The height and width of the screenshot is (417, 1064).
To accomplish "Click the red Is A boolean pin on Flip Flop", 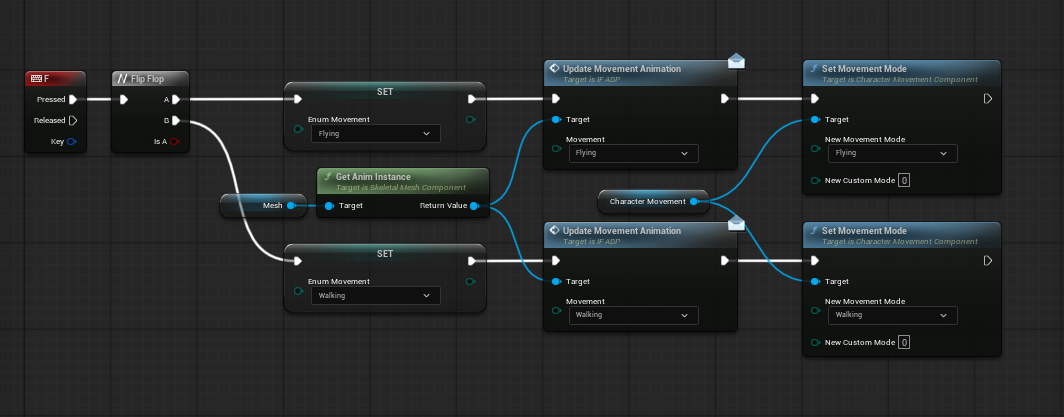I will 175,141.
